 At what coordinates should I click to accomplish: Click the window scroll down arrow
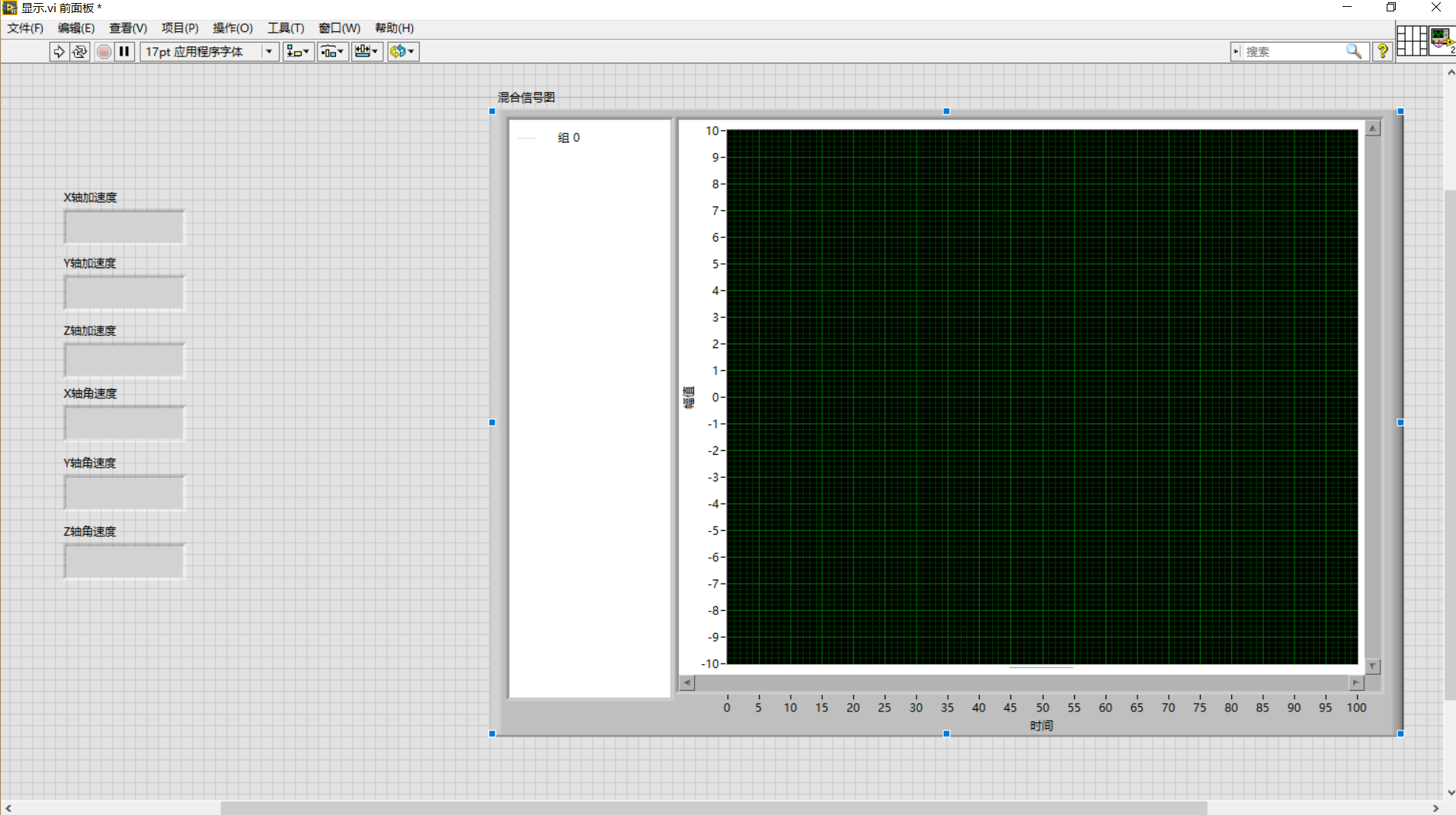(1450, 792)
